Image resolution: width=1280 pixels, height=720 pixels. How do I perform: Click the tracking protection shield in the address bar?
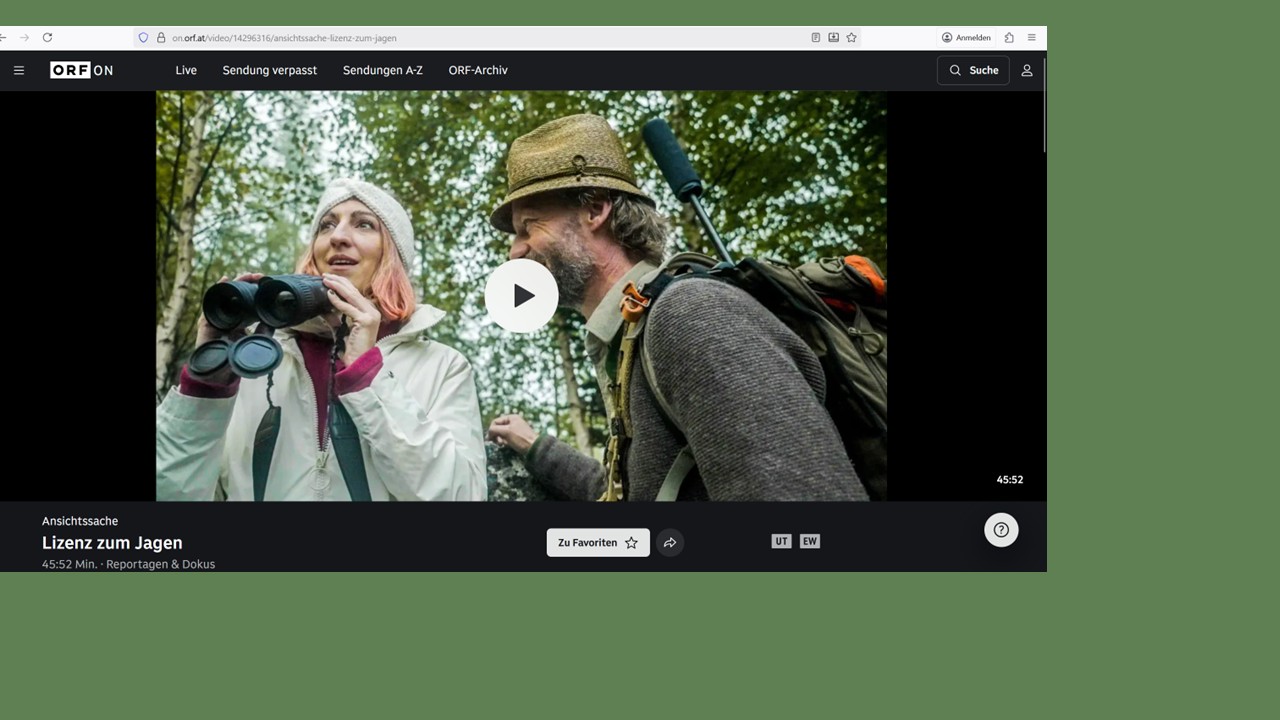coord(143,37)
